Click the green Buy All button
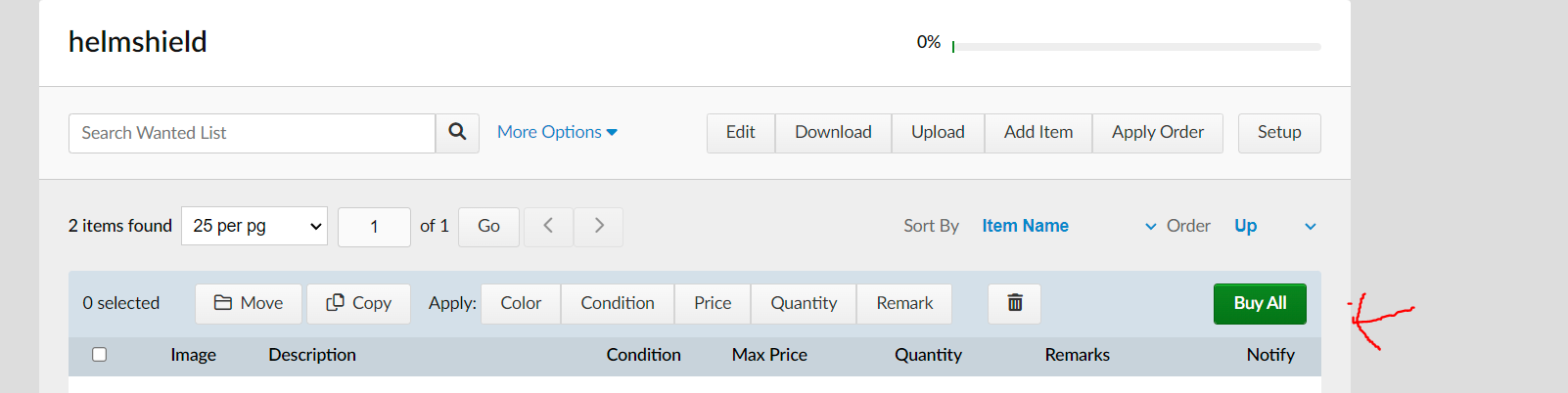The image size is (1568, 393). pyautogui.click(x=1260, y=303)
